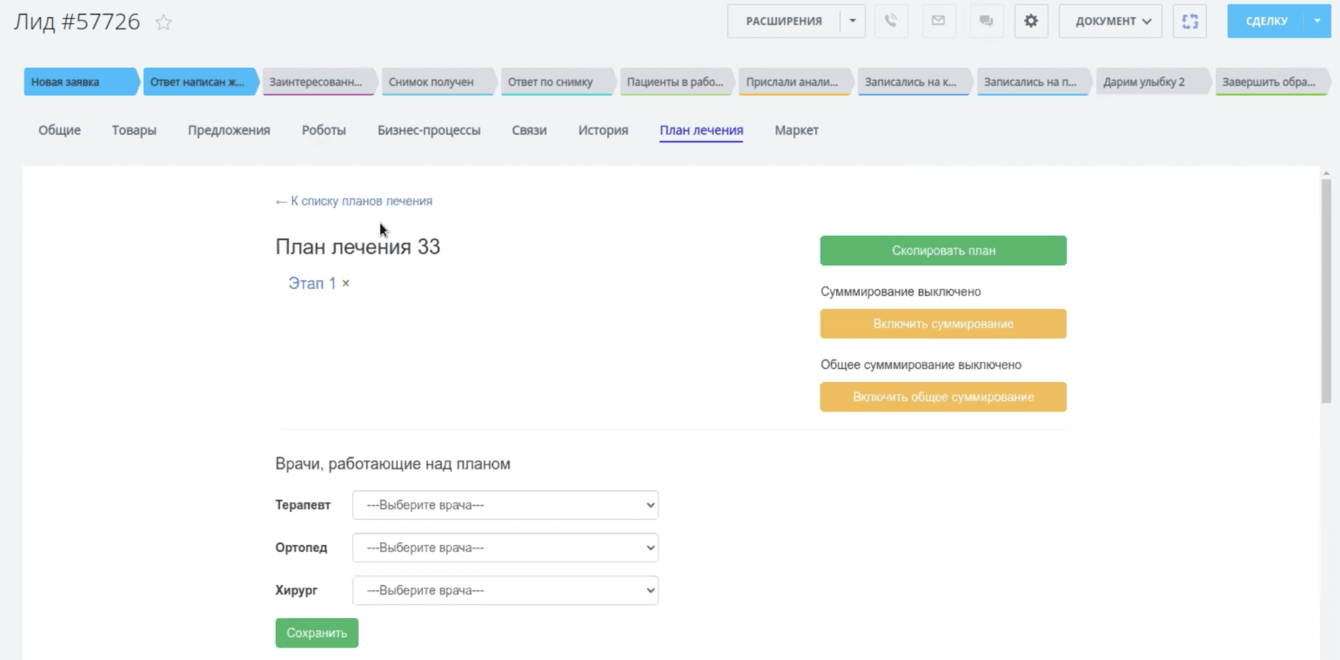Open the Бизнес-процессы tab
The width and height of the screenshot is (1340, 660).
click(429, 130)
